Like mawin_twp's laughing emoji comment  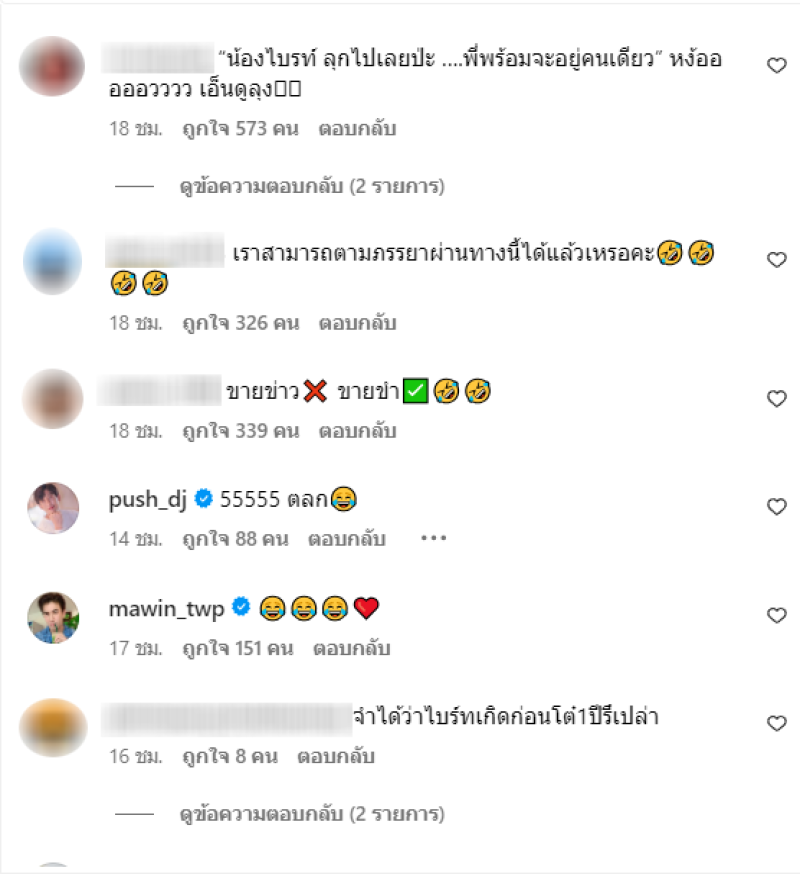point(777,615)
